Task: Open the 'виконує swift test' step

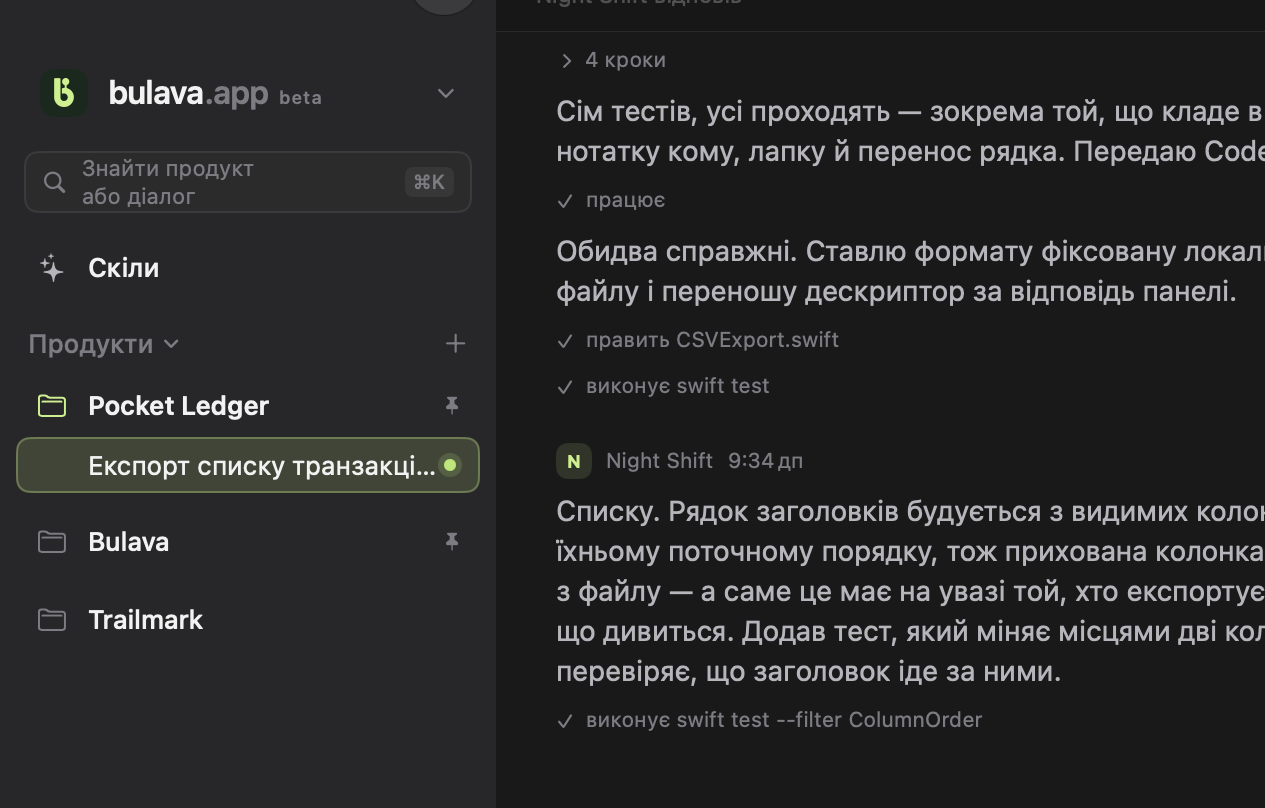Action: click(664, 386)
